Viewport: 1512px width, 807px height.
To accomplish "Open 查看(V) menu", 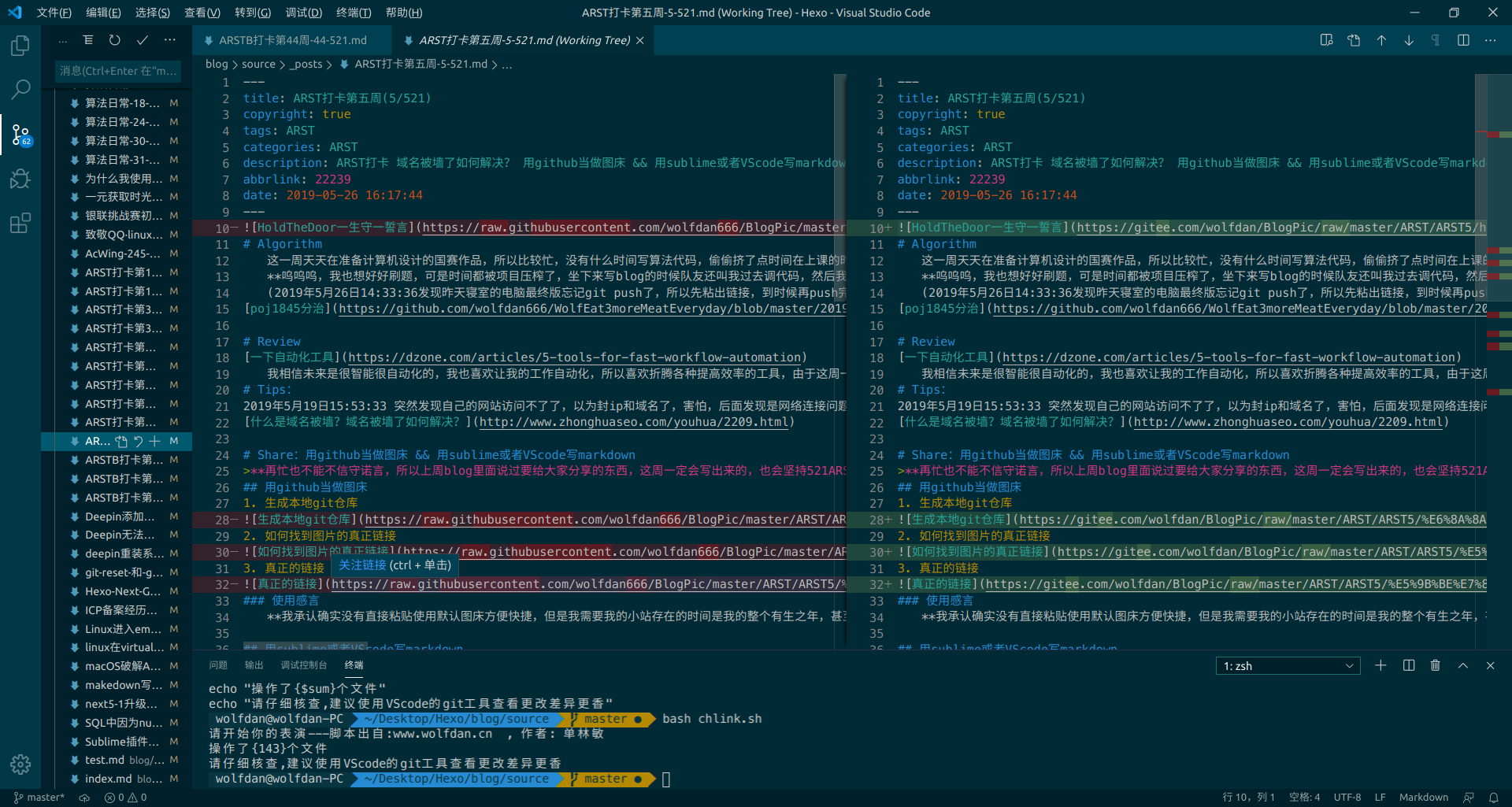I will 202,13.
